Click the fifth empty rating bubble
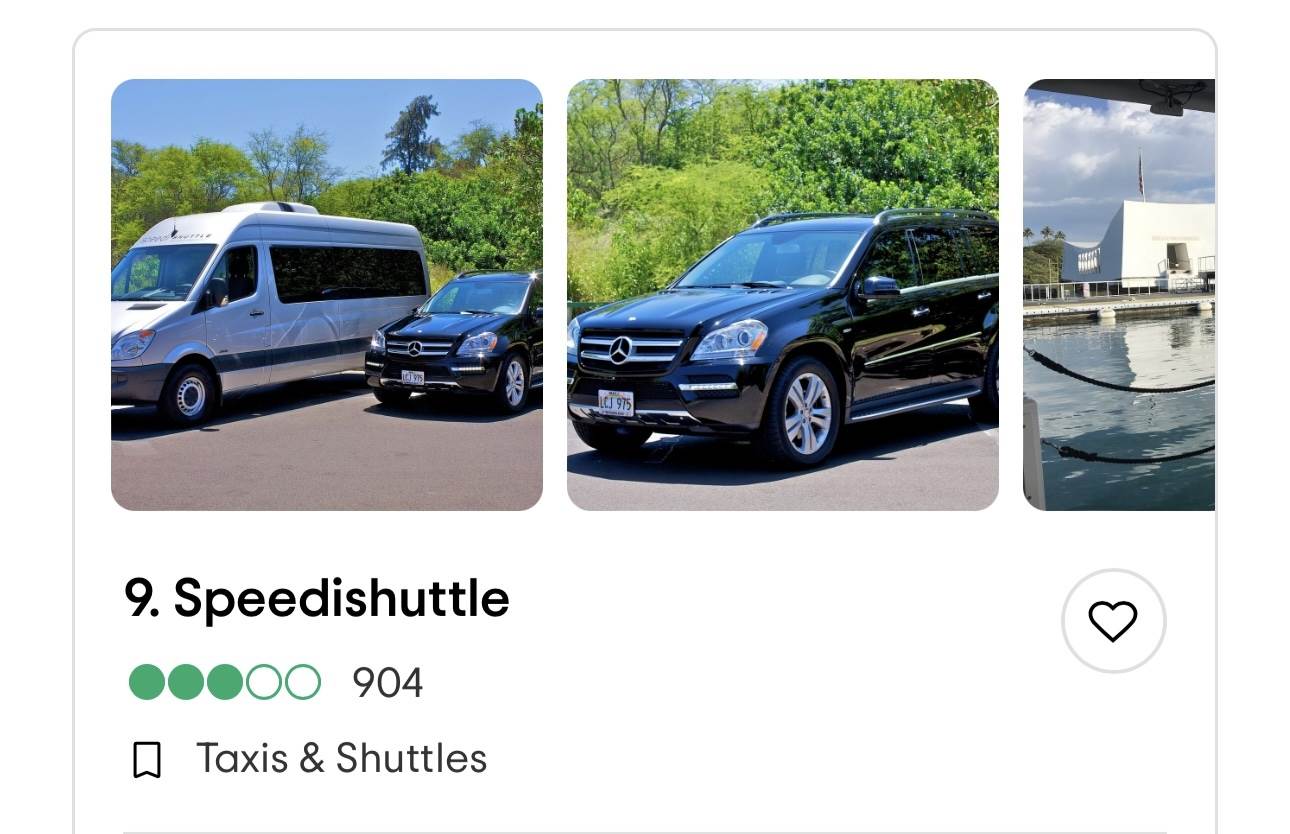1290x834 pixels. [303, 682]
